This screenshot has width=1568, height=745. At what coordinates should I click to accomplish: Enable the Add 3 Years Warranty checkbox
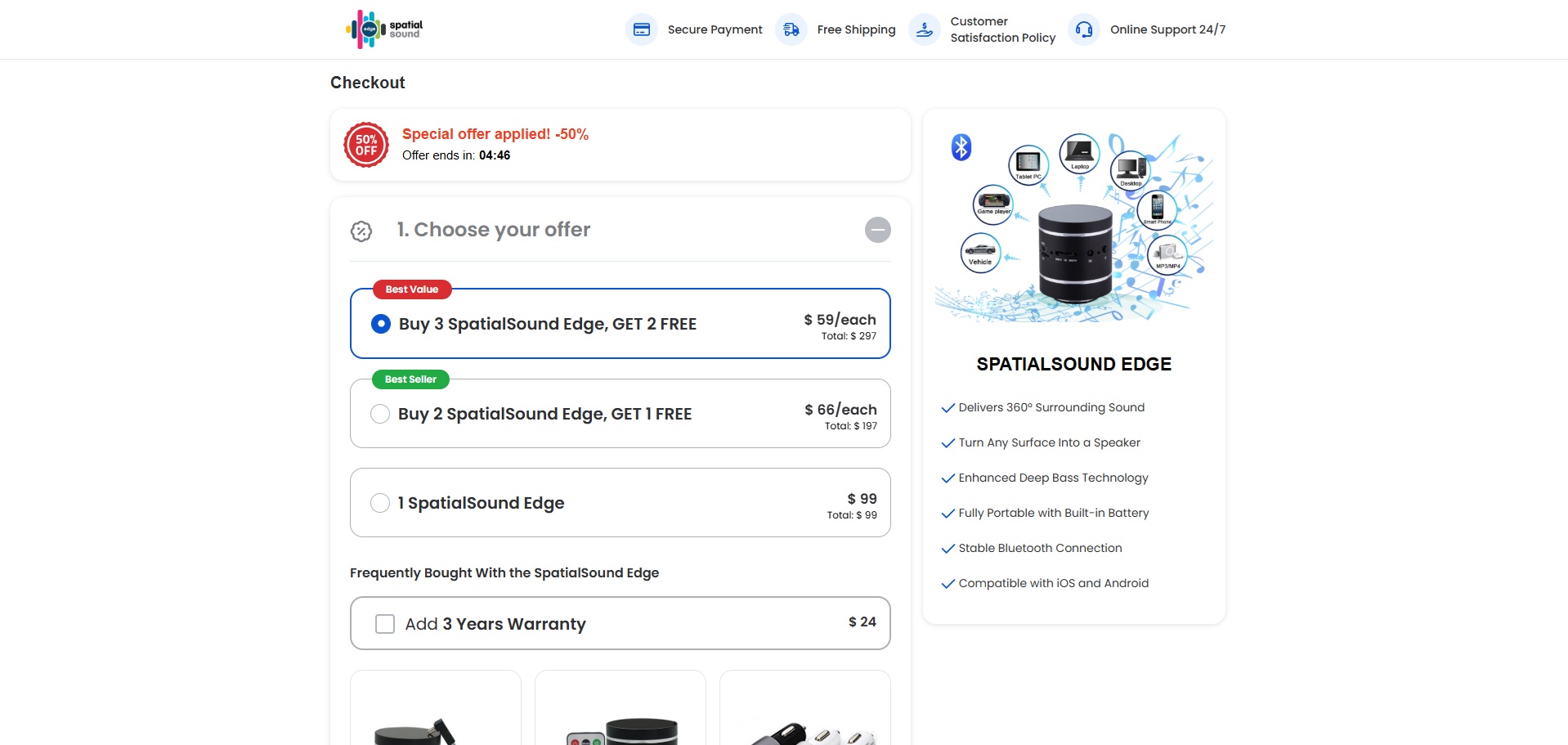tap(385, 624)
